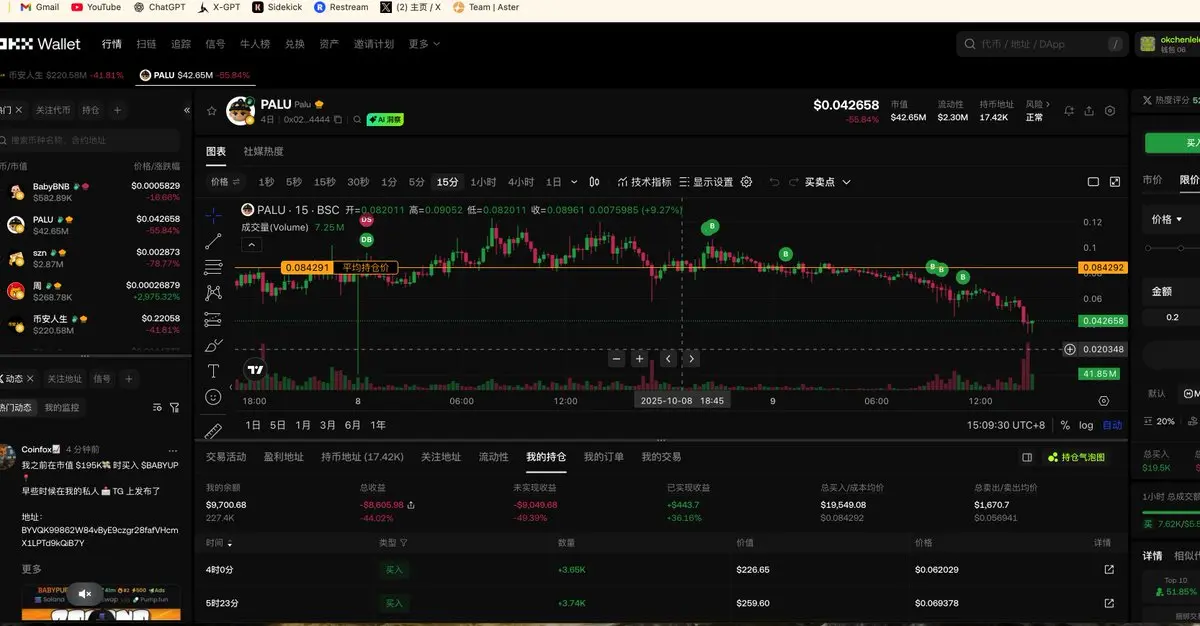
Task: Click the 0.2 amount input field
Action: [x=1172, y=317]
